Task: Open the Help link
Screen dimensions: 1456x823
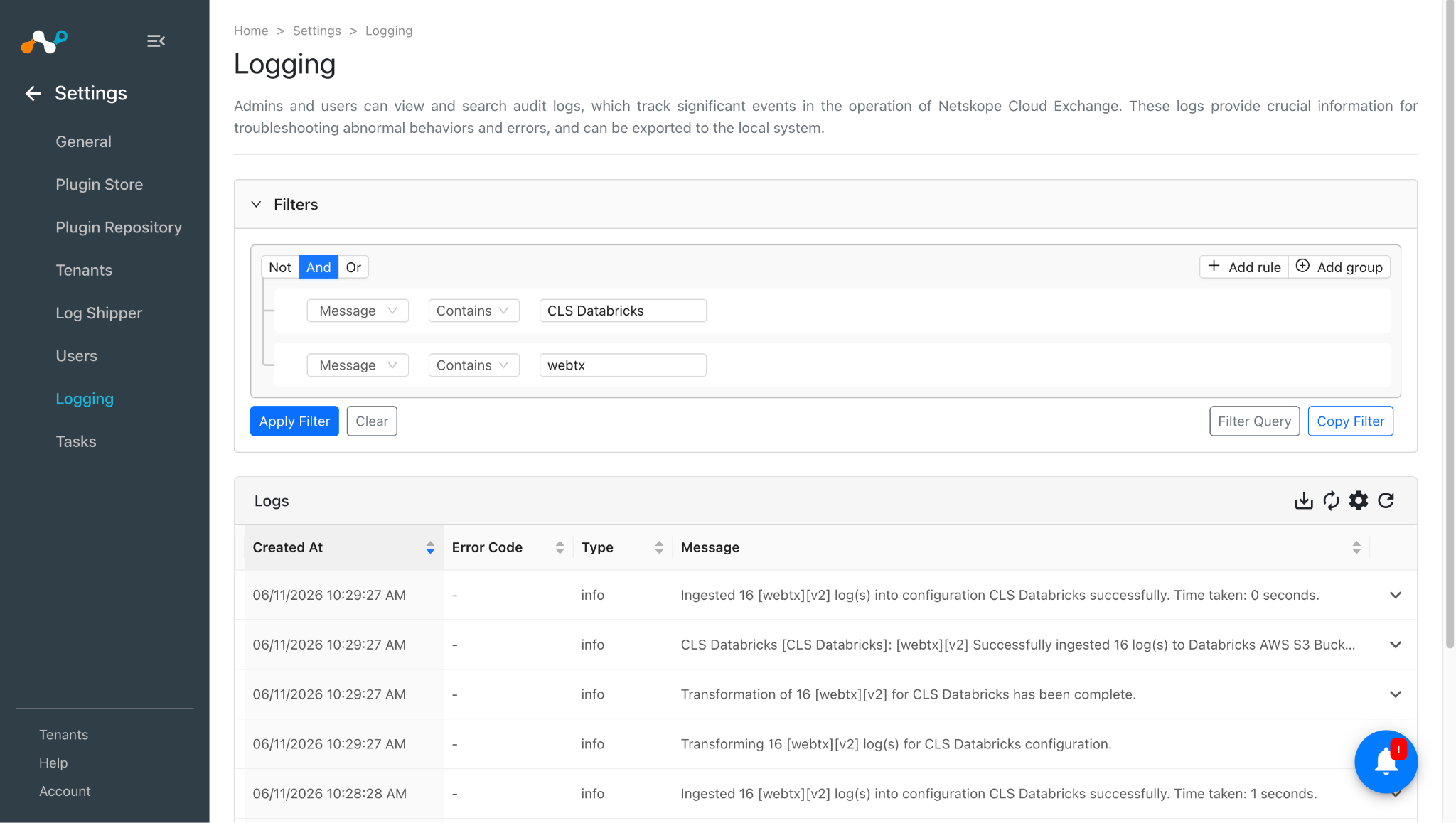Action: [x=53, y=763]
